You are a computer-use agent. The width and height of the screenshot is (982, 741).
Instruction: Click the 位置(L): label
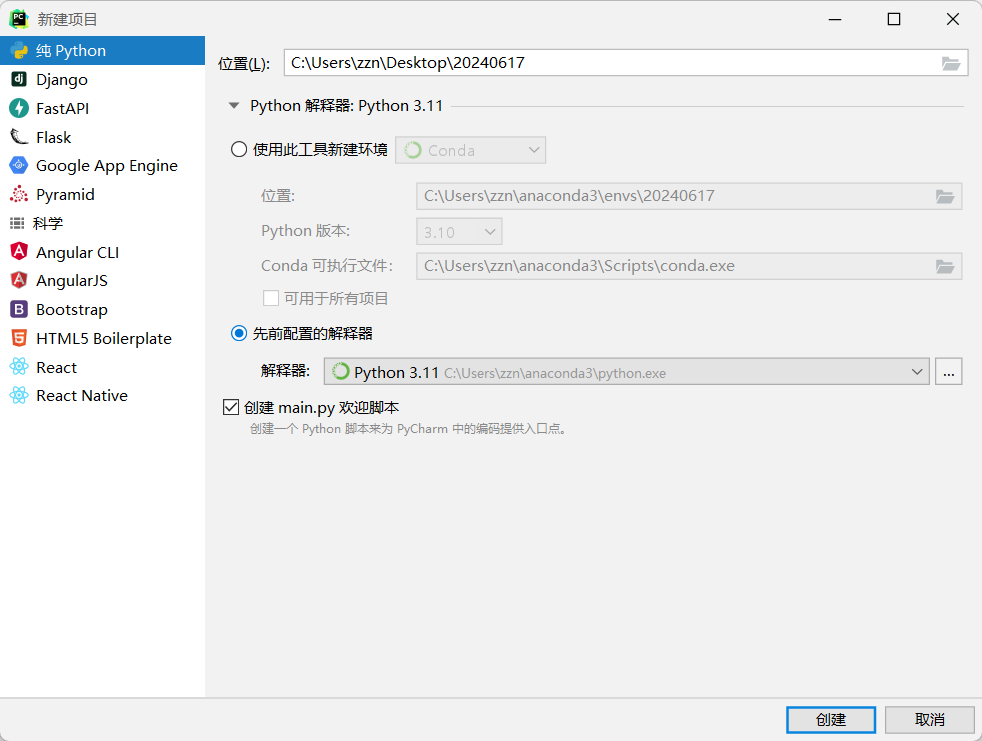[x=244, y=63]
